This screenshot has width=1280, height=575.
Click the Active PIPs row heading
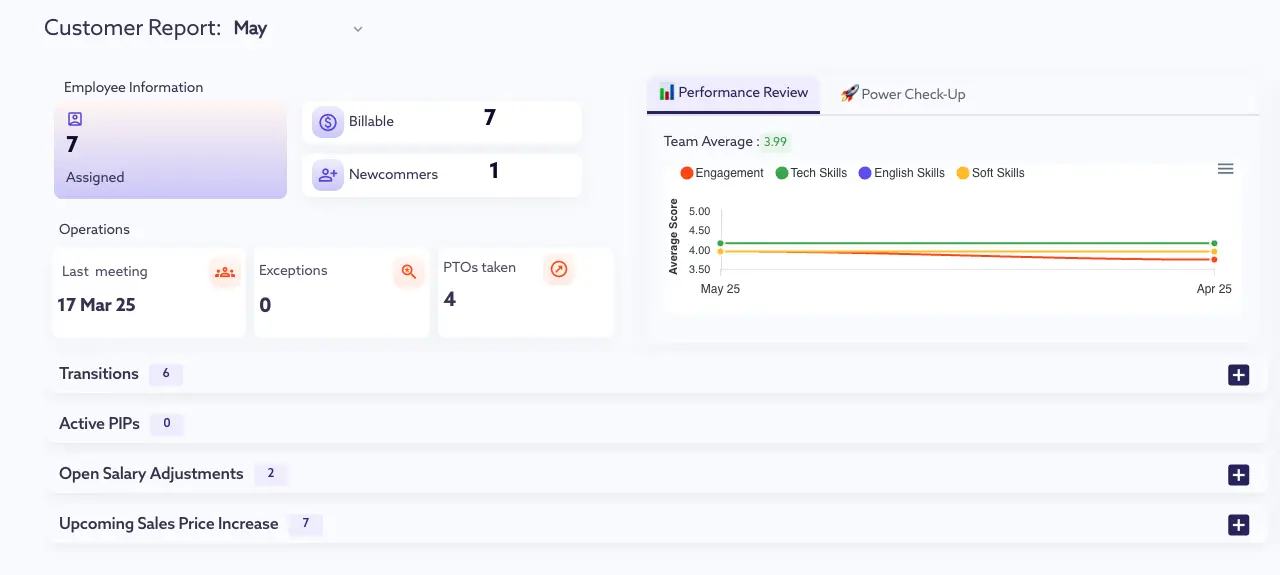click(x=99, y=424)
